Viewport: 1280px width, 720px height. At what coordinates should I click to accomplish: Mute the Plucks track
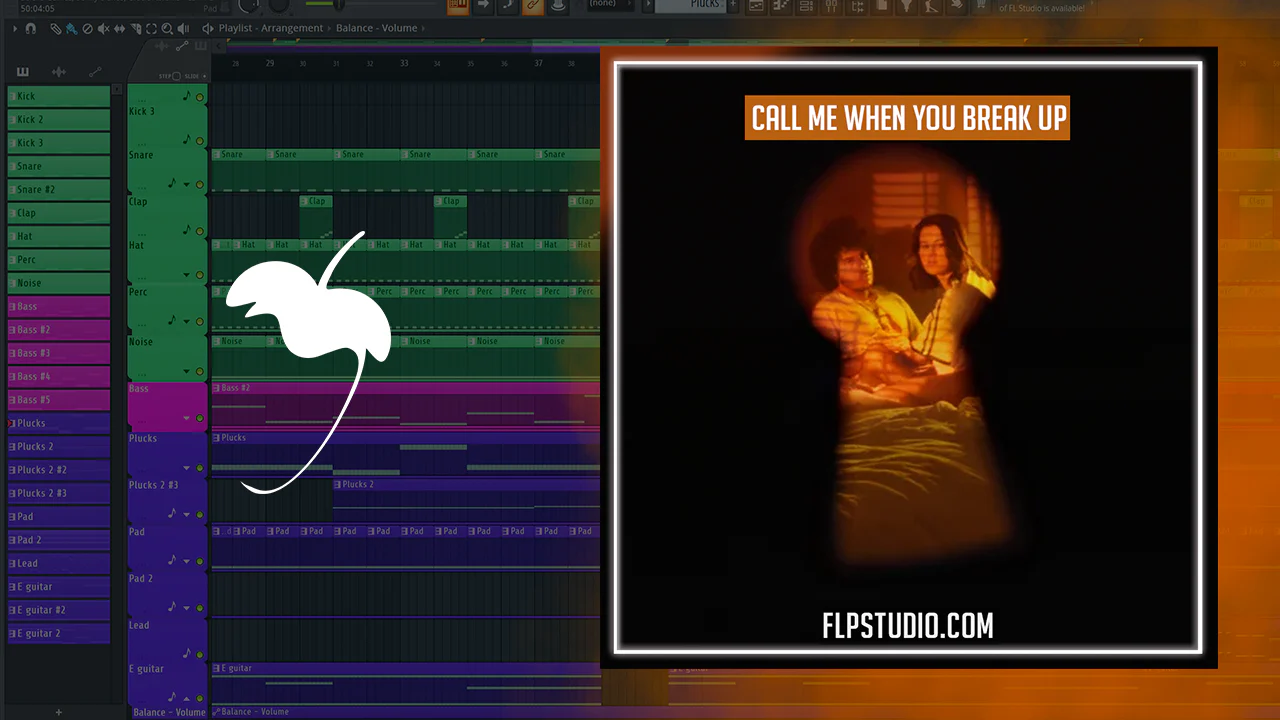click(x=200, y=468)
